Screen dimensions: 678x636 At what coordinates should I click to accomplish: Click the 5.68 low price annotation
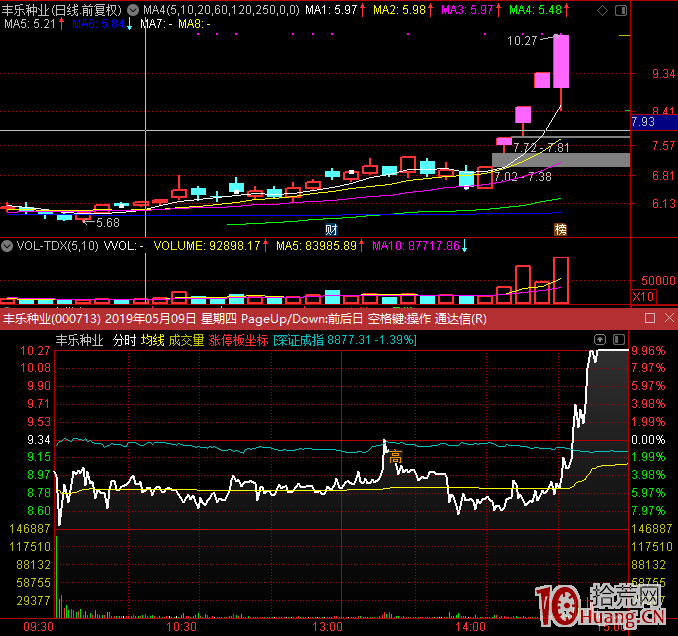pyautogui.click(x=108, y=223)
